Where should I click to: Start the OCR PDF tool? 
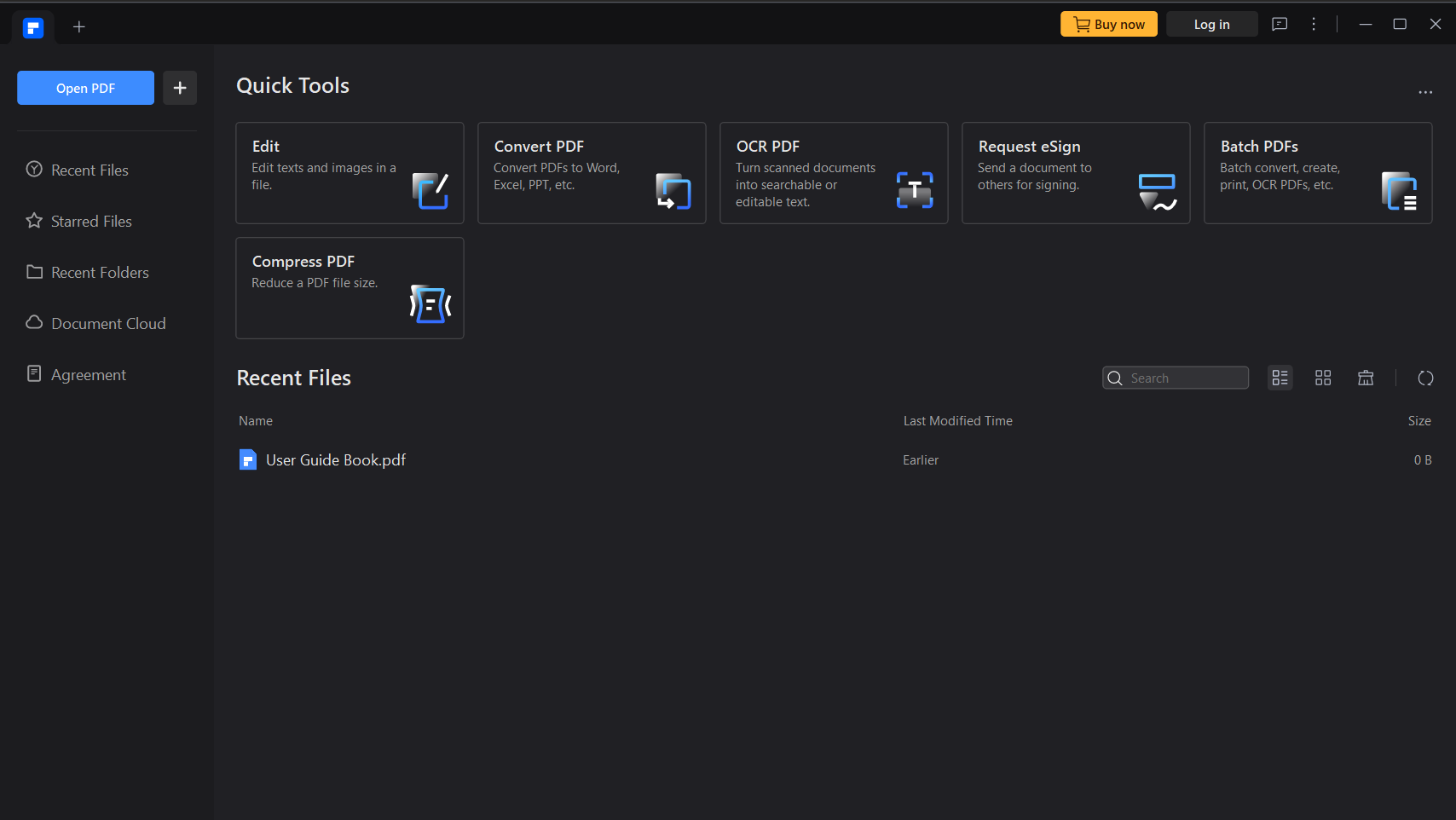834,173
